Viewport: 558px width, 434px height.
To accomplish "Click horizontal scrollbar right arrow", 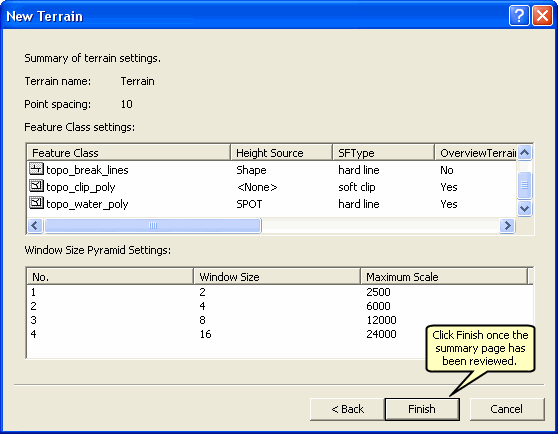I will tap(507, 225).
